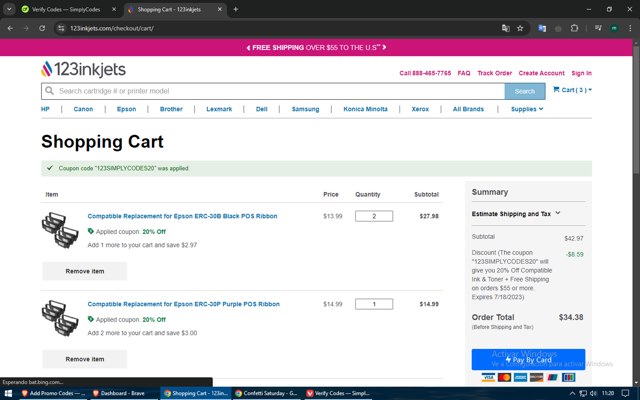Image resolution: width=640 pixels, height=400 pixels.
Task: Click the Sign In link
Action: coord(582,73)
